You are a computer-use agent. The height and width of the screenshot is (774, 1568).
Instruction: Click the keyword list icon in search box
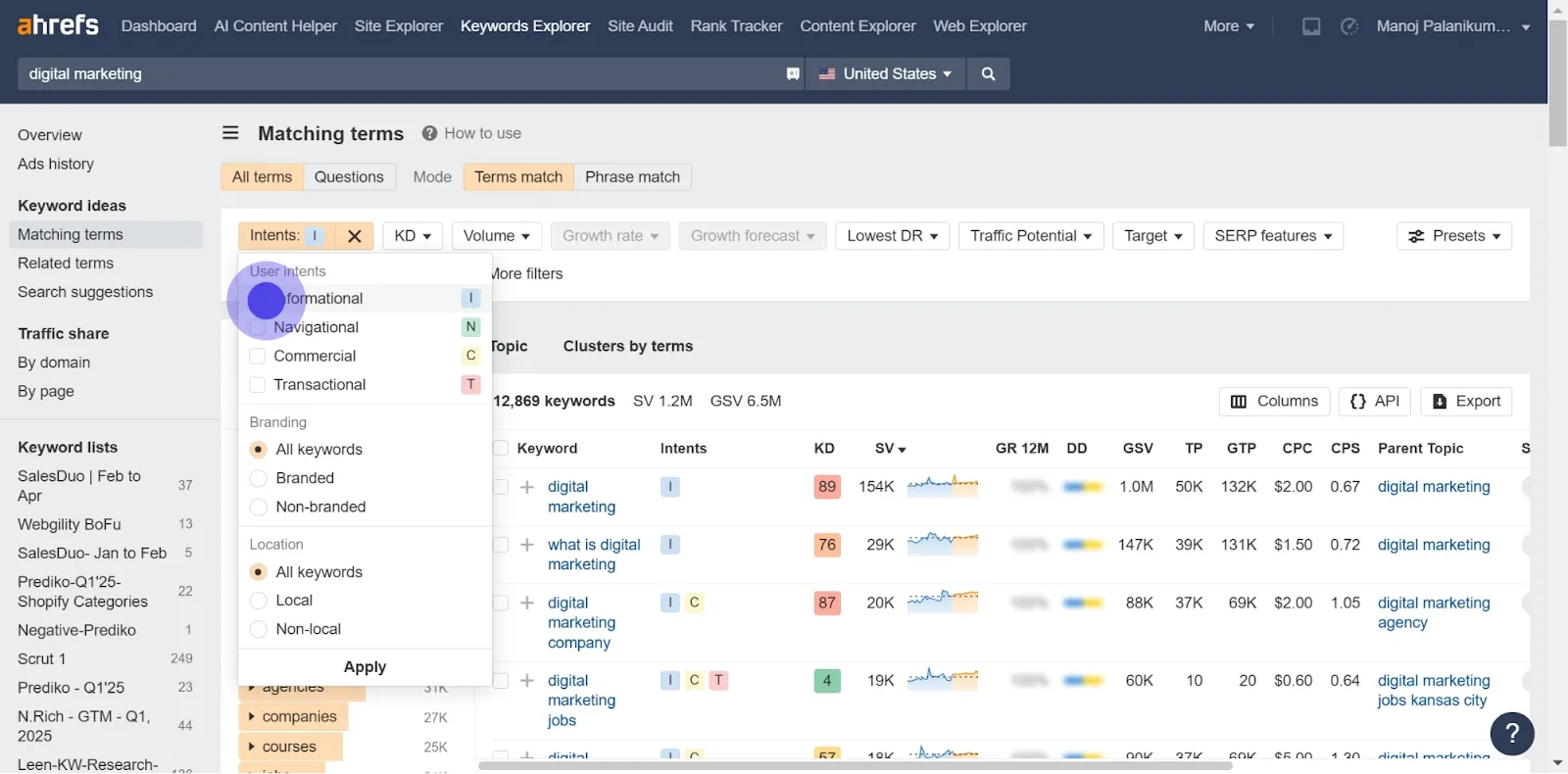[793, 73]
